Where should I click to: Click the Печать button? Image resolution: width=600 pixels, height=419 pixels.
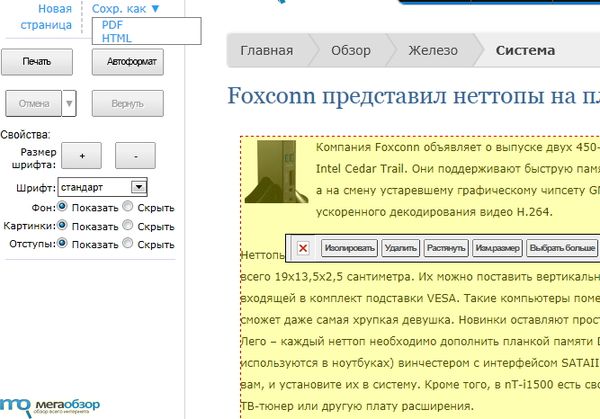click(x=37, y=62)
